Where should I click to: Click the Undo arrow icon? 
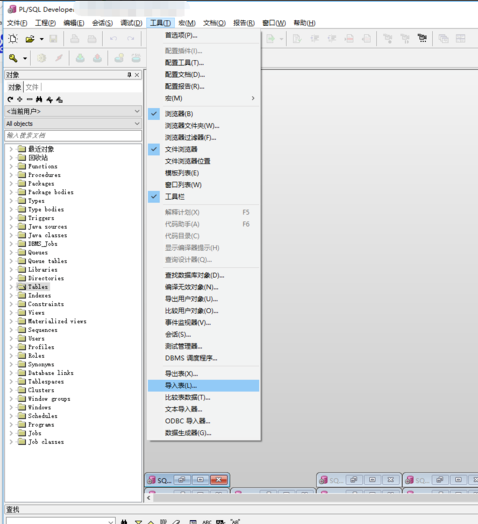coord(114,39)
